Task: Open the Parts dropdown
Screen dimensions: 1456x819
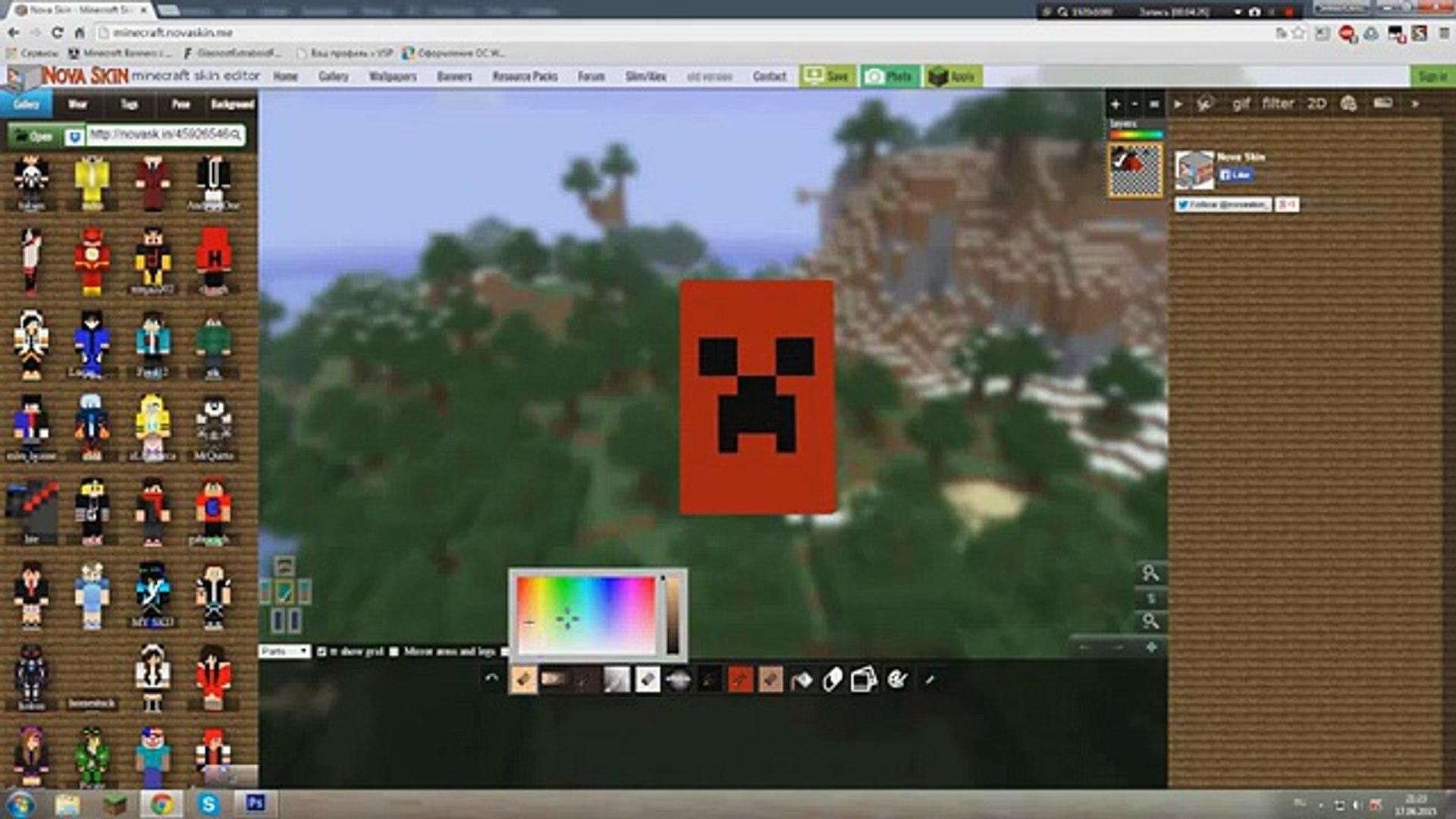Action: coord(284,651)
